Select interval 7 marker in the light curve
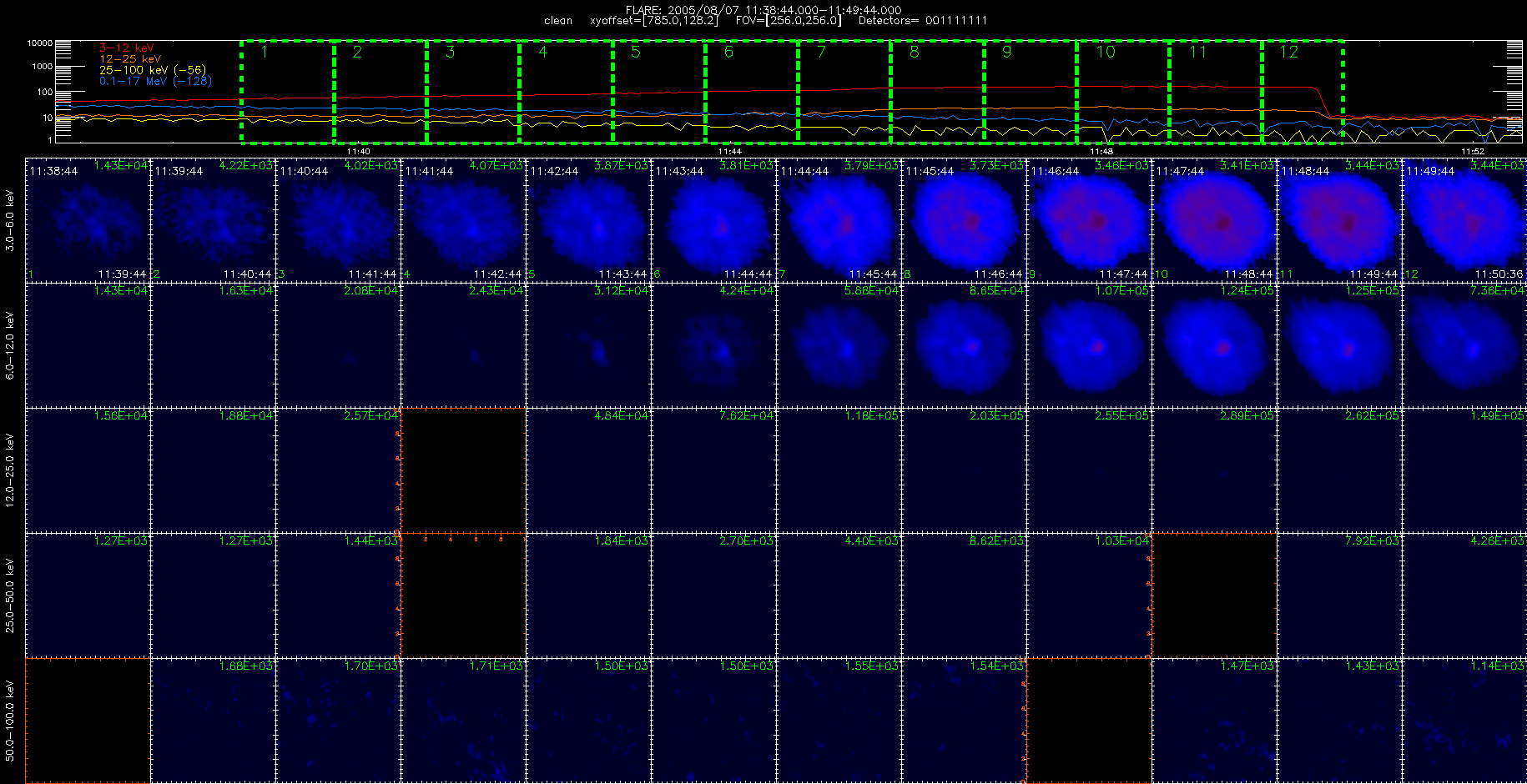The image size is (1527, 784). pyautogui.click(x=821, y=53)
